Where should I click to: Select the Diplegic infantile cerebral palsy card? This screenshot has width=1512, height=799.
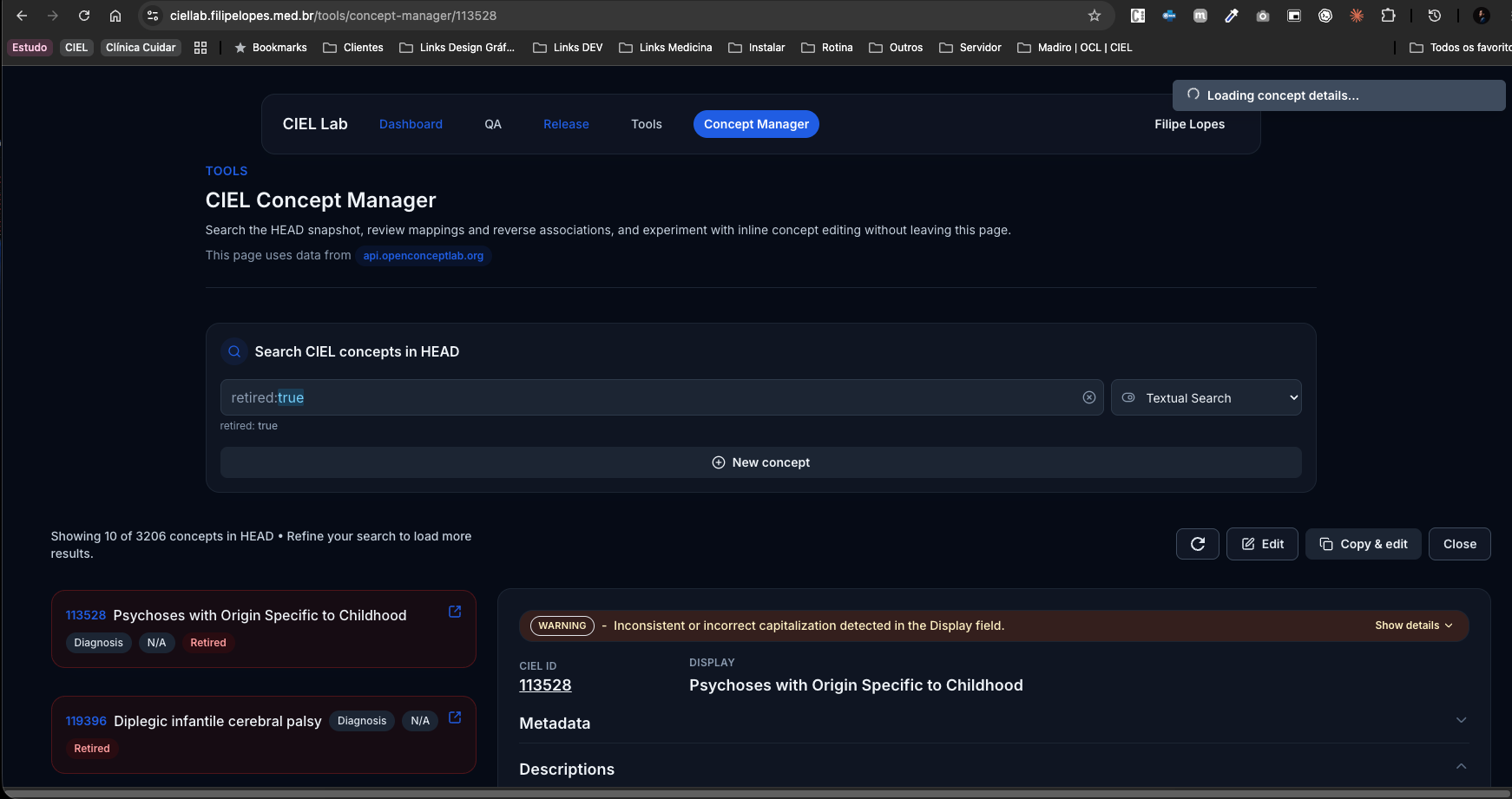click(263, 735)
